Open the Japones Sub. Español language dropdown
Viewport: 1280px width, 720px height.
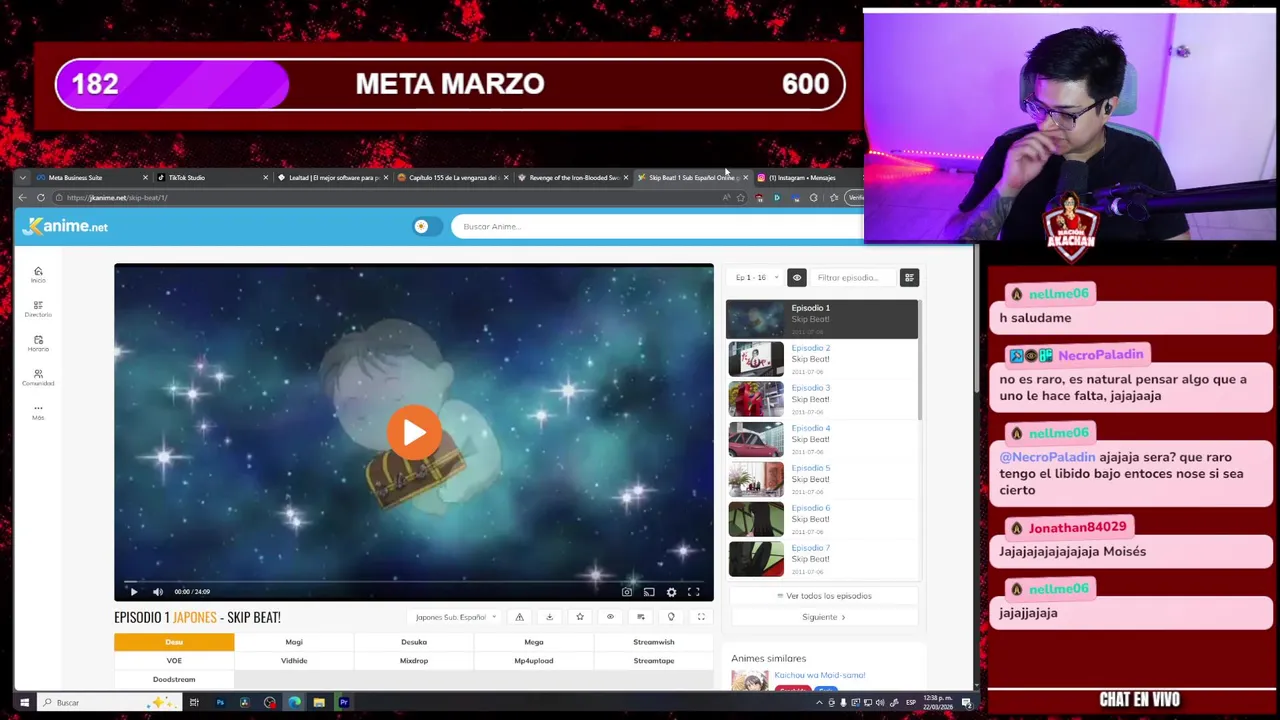tap(456, 617)
